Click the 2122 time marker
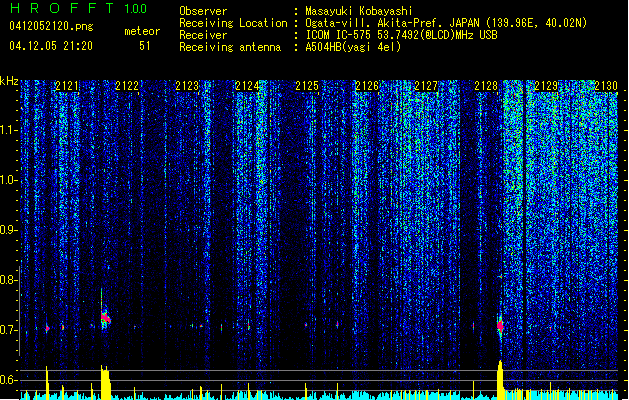The image size is (629, 400). pos(127,86)
